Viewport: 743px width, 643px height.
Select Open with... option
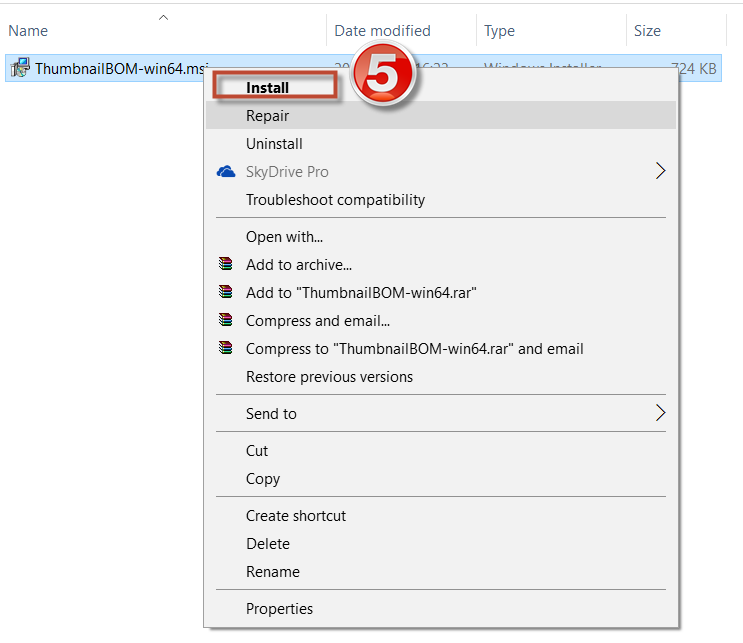coord(284,237)
